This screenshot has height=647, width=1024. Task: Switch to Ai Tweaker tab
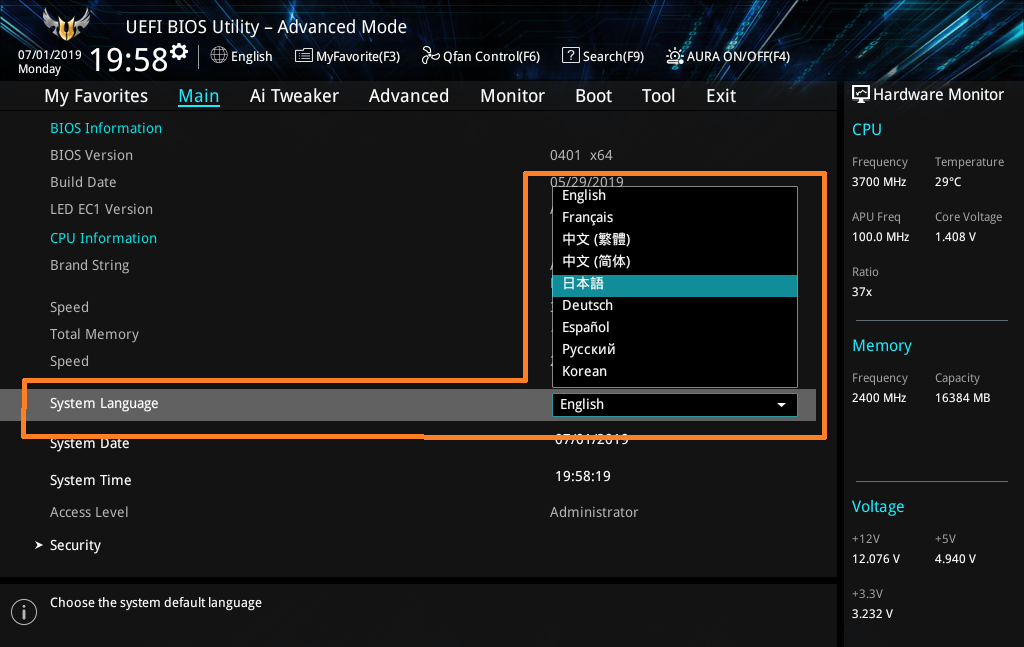[294, 96]
